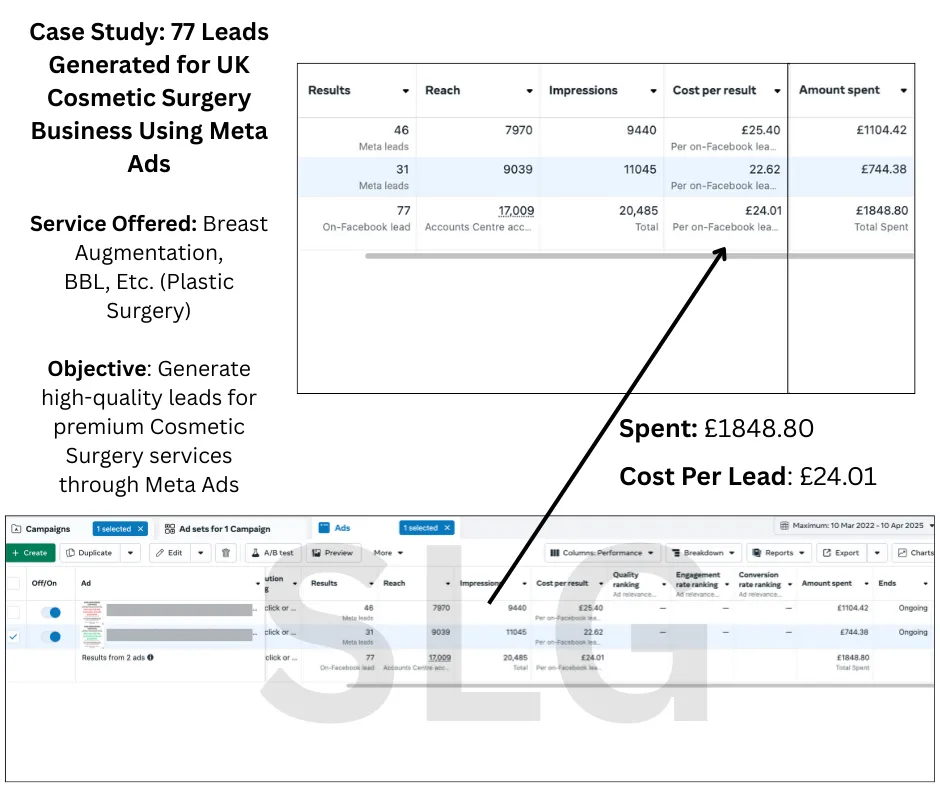Click the Export button with arrow icon
Image resolution: width=940 pixels, height=788 pixels.
click(x=840, y=553)
